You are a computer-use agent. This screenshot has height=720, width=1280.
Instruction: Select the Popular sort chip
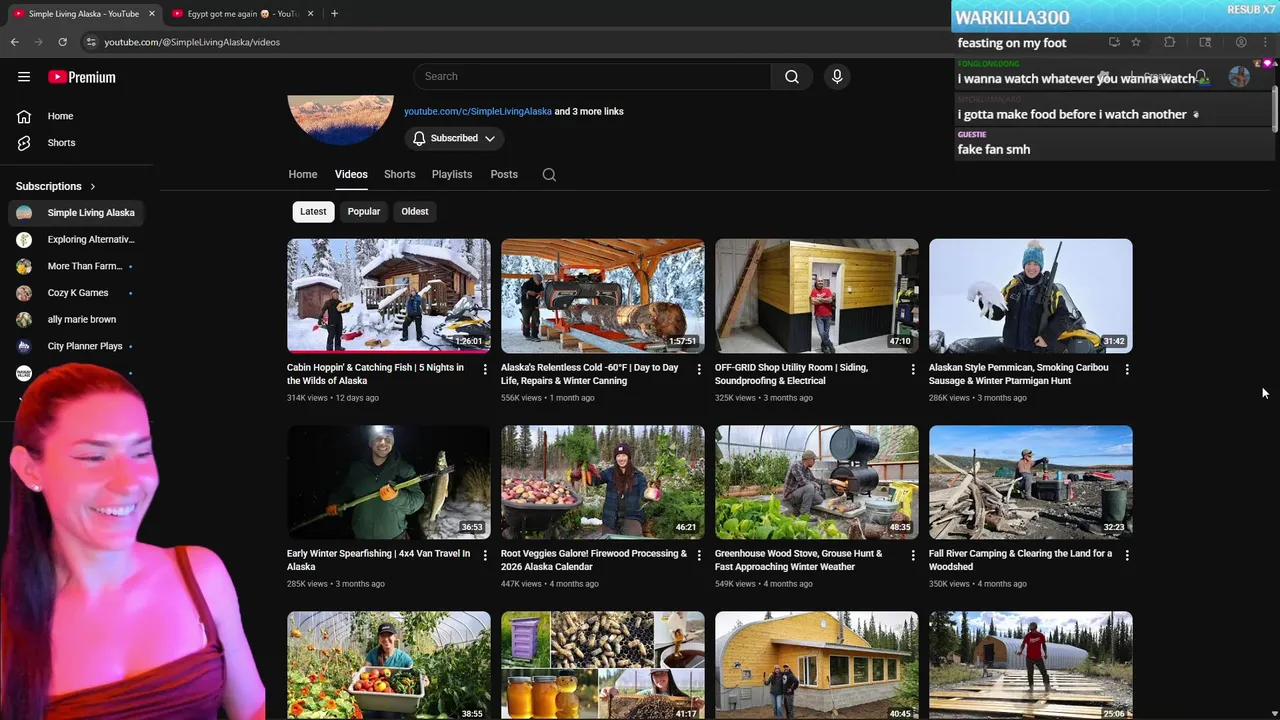pyautogui.click(x=364, y=212)
